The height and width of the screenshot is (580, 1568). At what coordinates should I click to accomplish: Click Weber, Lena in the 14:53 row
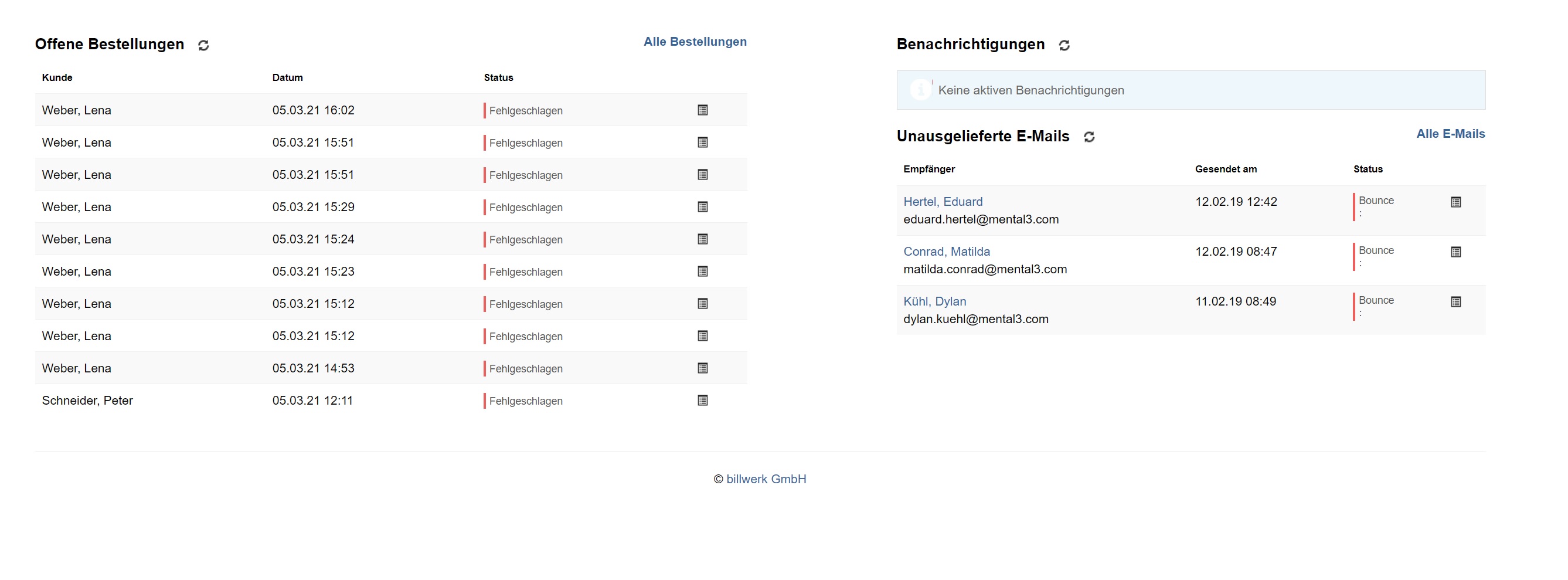[x=77, y=369]
